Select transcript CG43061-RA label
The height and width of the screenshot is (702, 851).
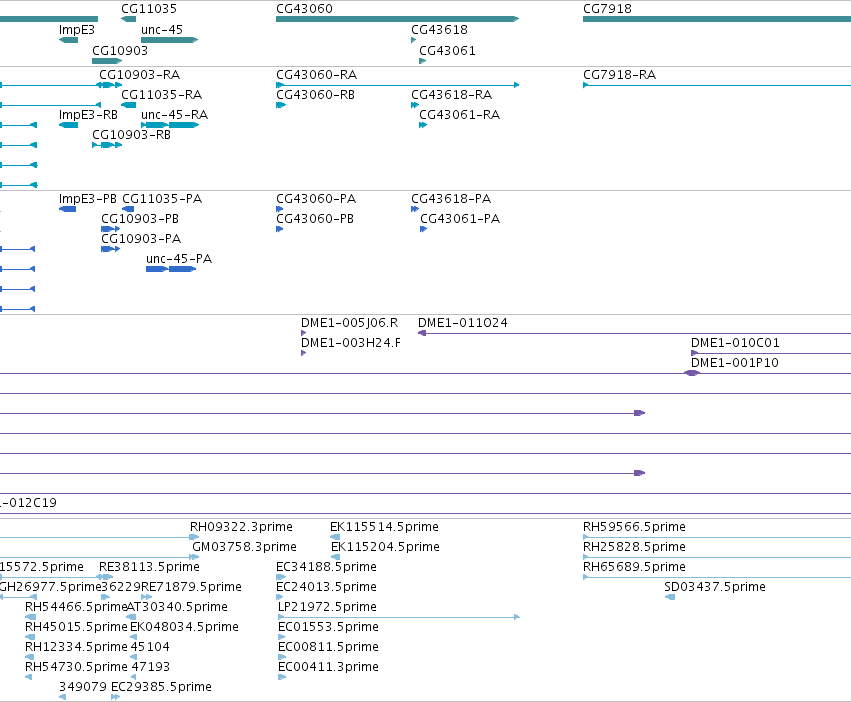460,115
